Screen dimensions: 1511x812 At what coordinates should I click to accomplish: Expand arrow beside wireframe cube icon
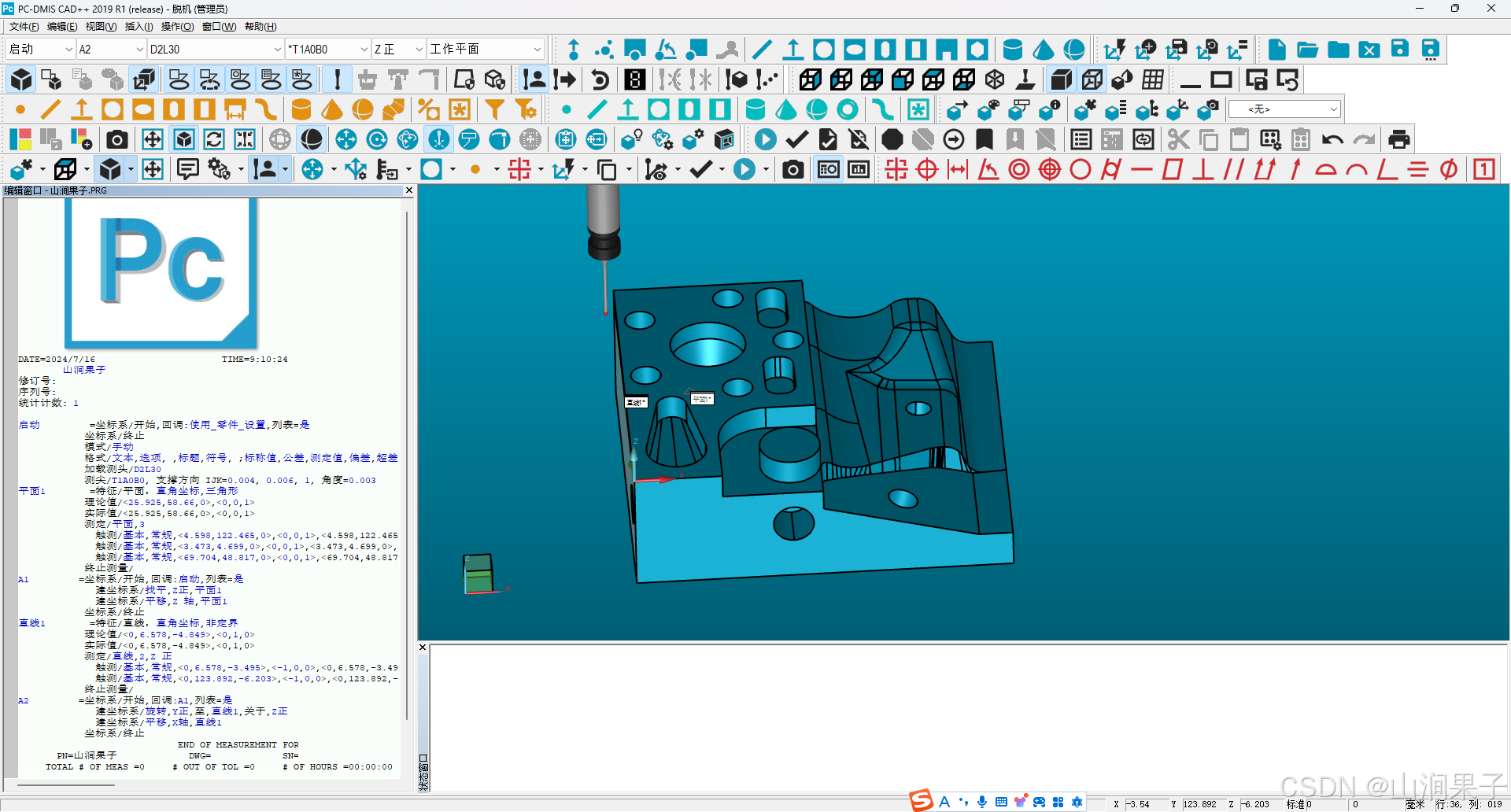point(87,169)
